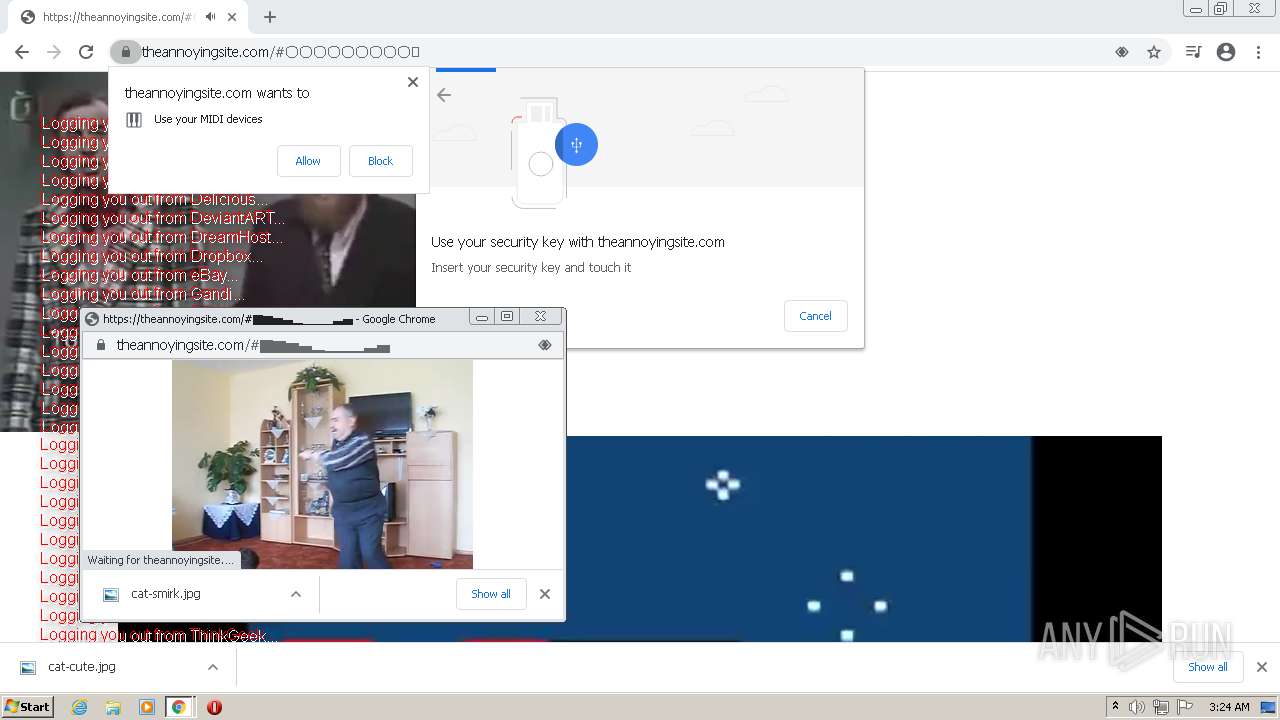Click the 'Logging you out from Gandi...' text
The image size is (1280, 720).
tap(143, 294)
